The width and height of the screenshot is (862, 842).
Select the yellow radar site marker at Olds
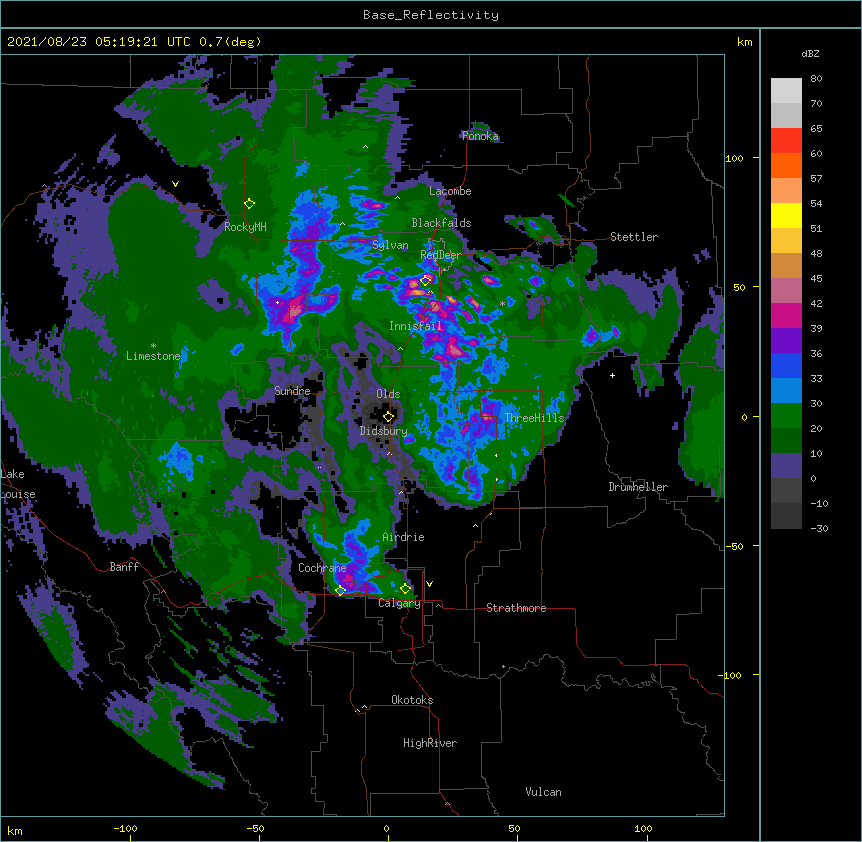(x=388, y=416)
